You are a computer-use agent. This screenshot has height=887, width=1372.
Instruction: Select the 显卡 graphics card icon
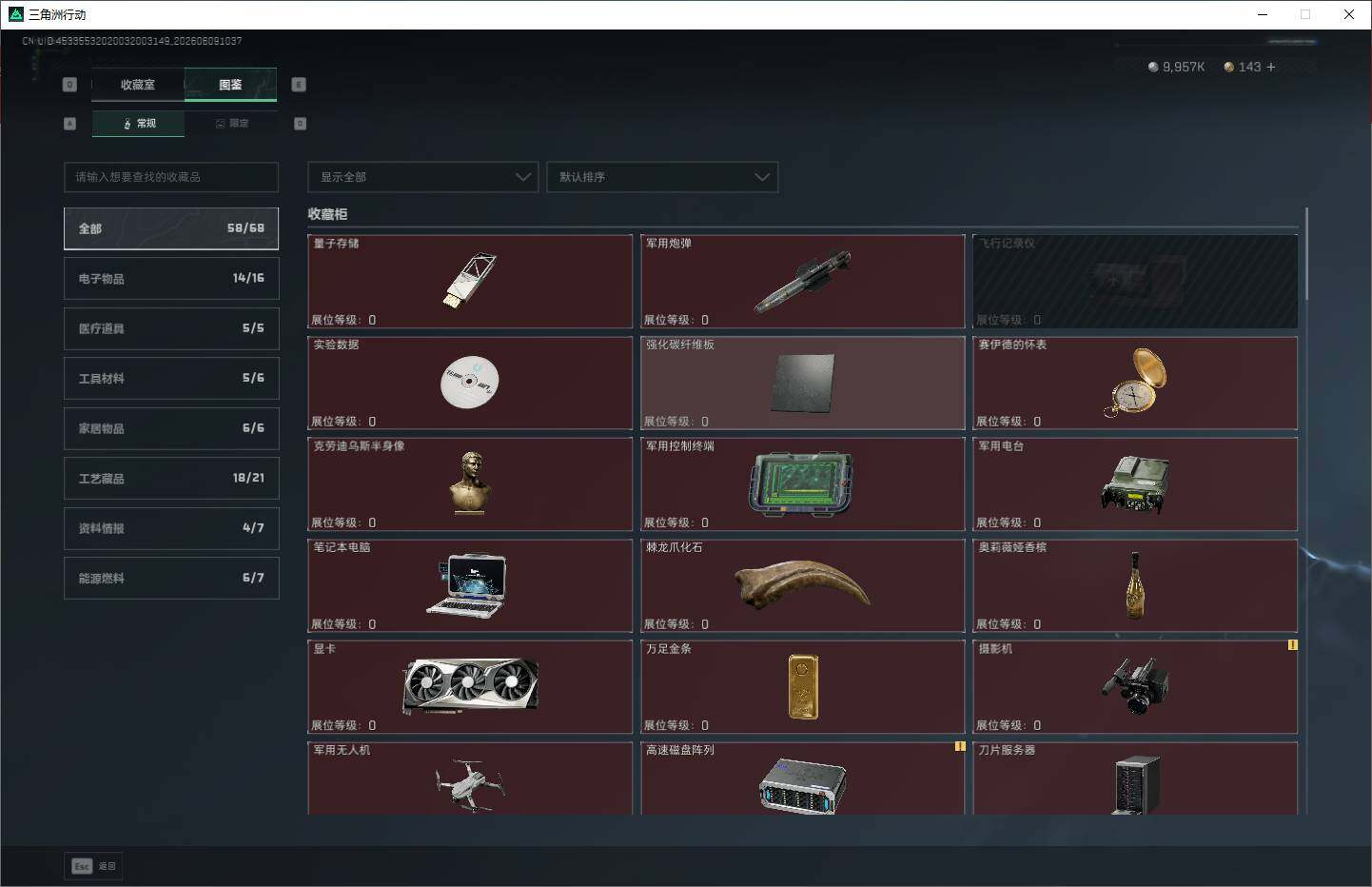pos(470,685)
